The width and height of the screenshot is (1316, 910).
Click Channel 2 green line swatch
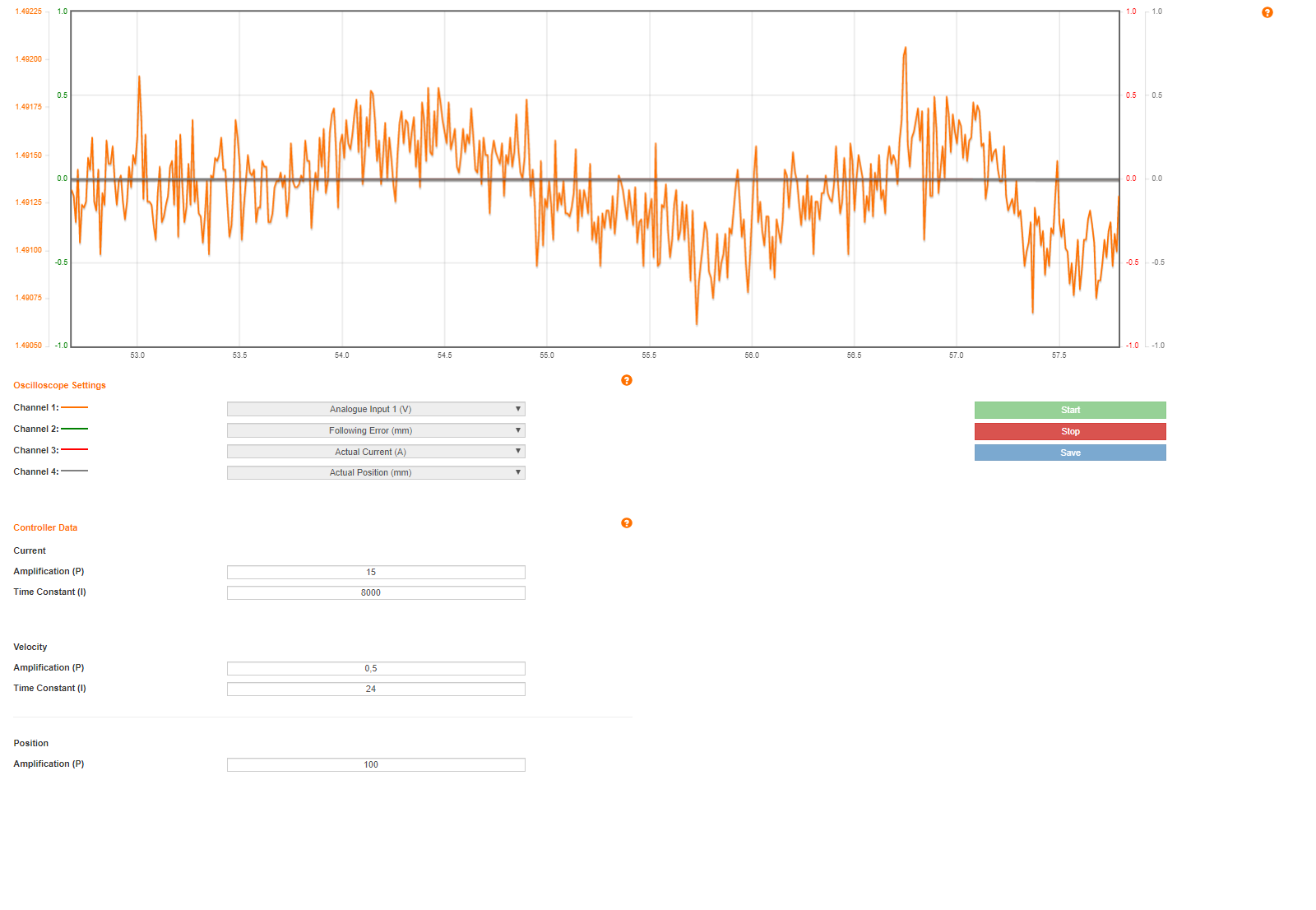click(74, 429)
